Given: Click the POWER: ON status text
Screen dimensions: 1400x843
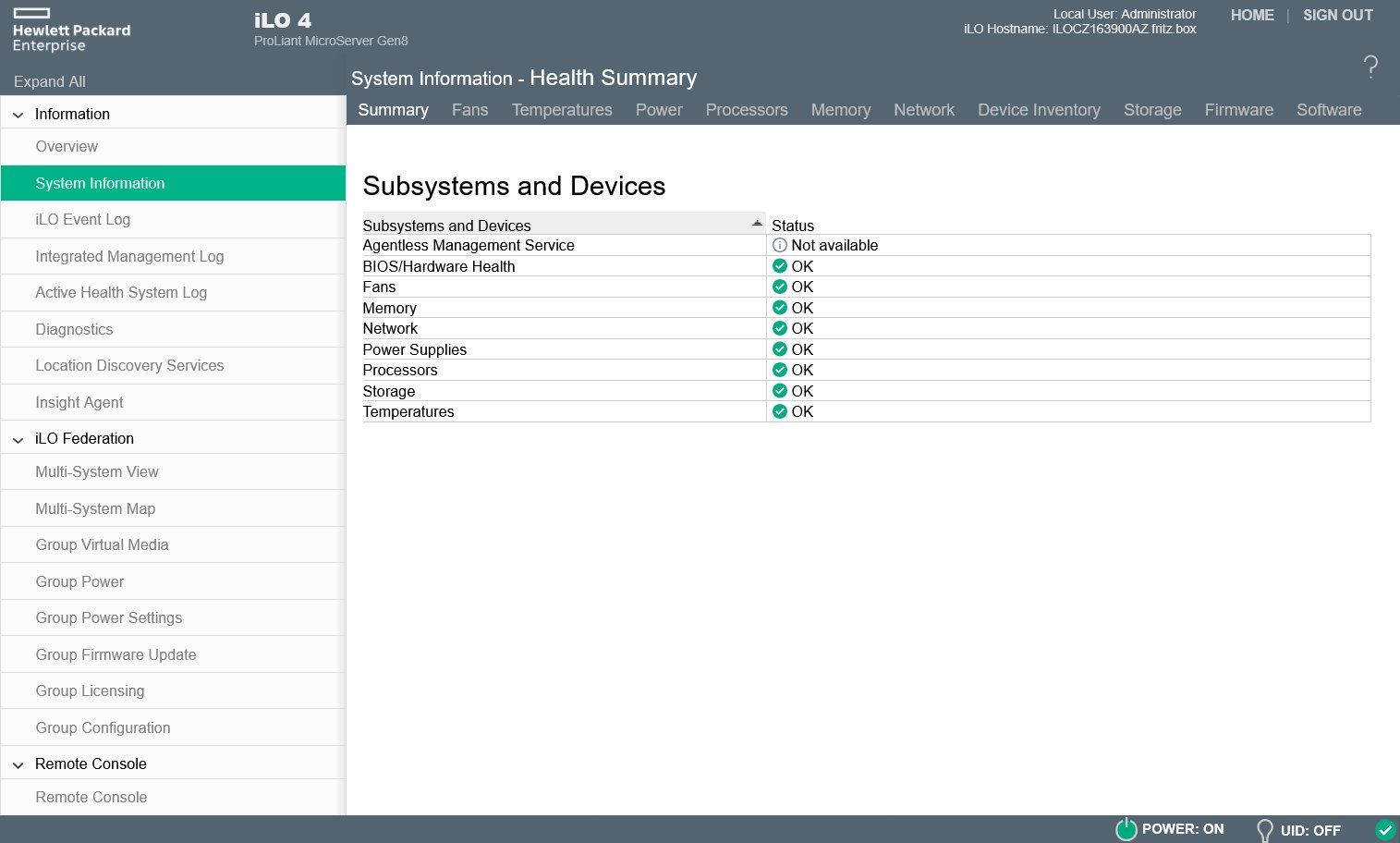Looking at the screenshot, I should pyautogui.click(x=1183, y=829).
